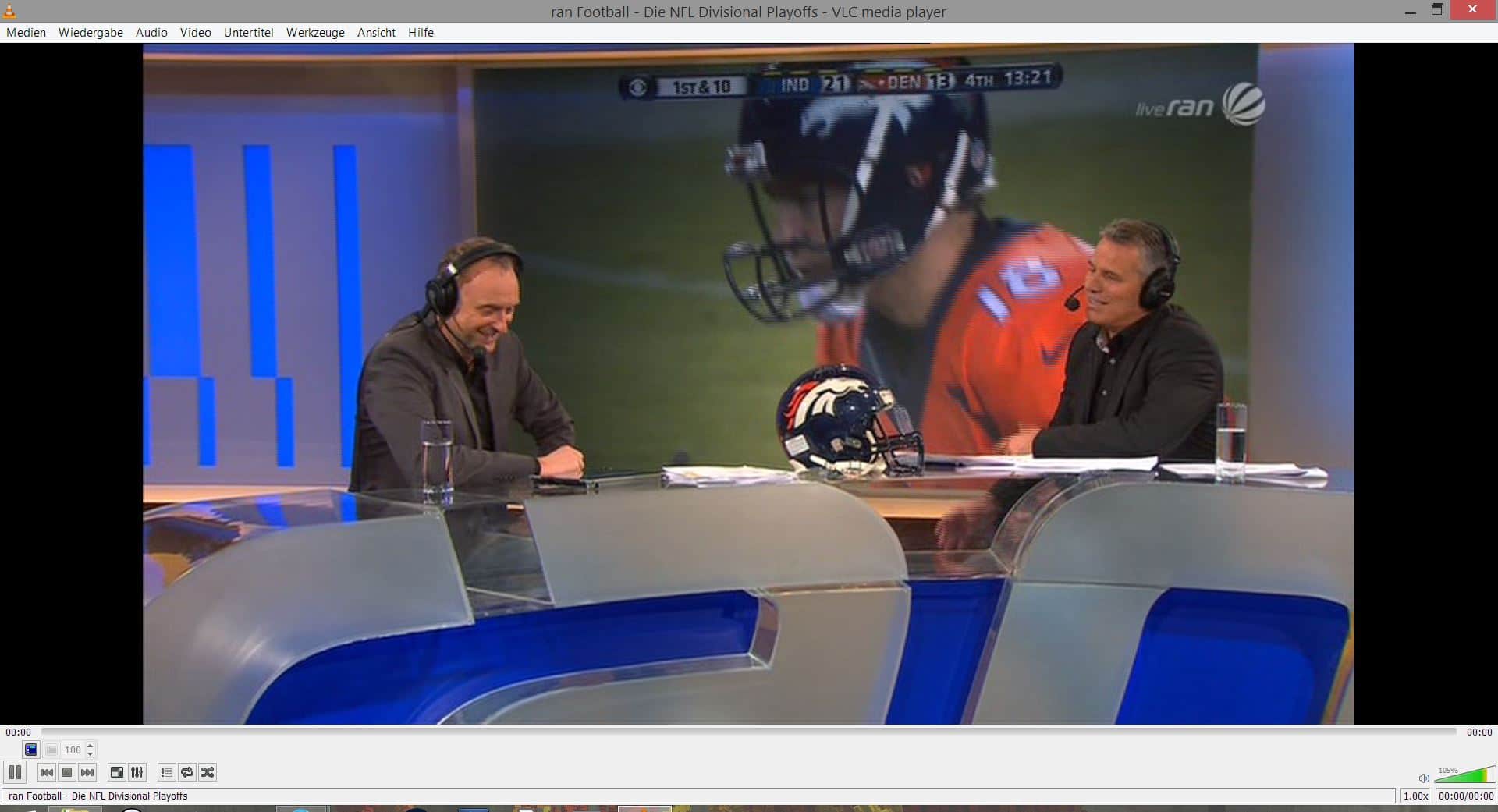Open the Werkzeuge menu
Viewport: 1498px width, 812px height.
pyautogui.click(x=315, y=33)
